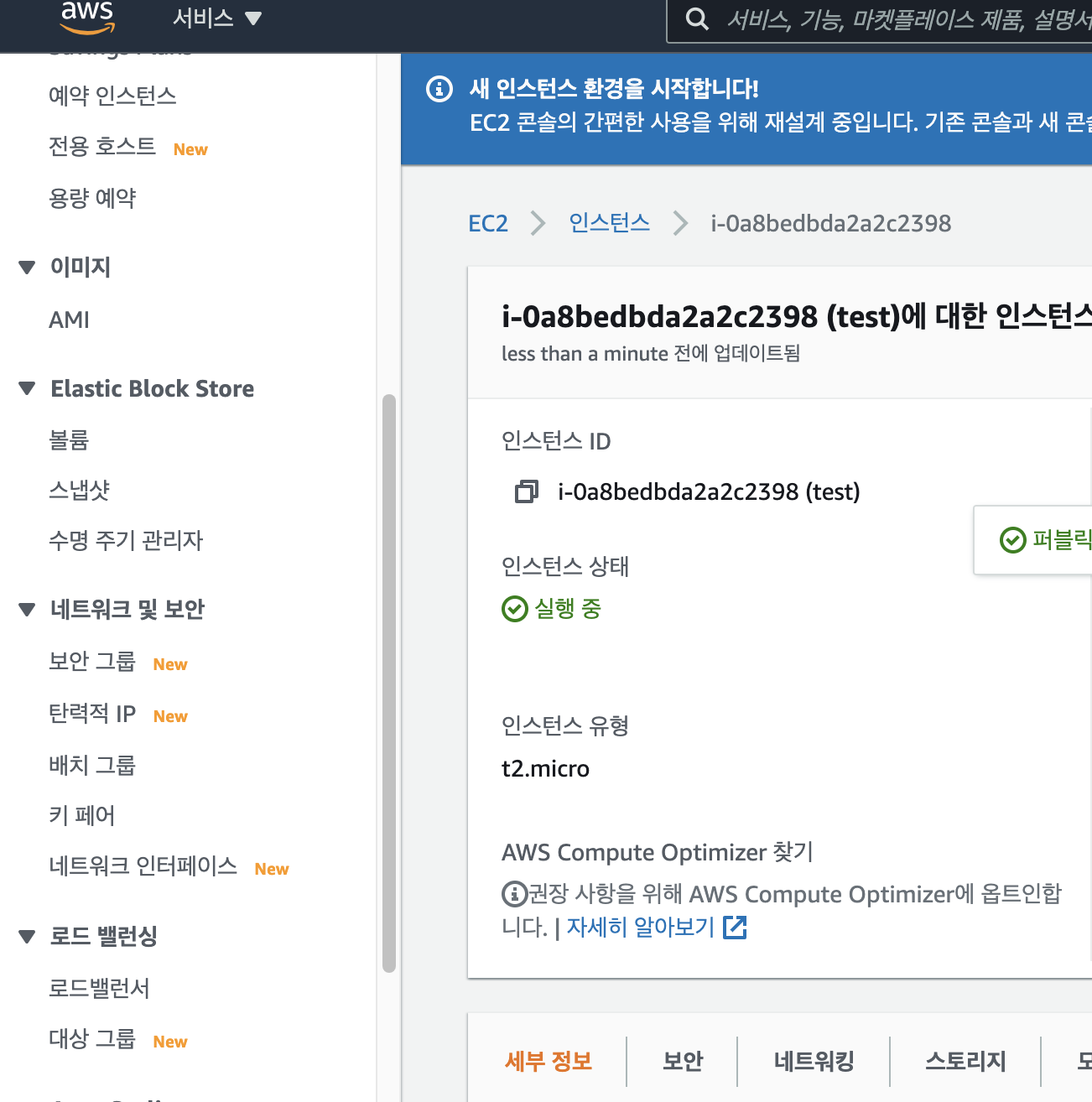
Task: Open 전용 호스트 in sidebar
Action: (x=102, y=148)
